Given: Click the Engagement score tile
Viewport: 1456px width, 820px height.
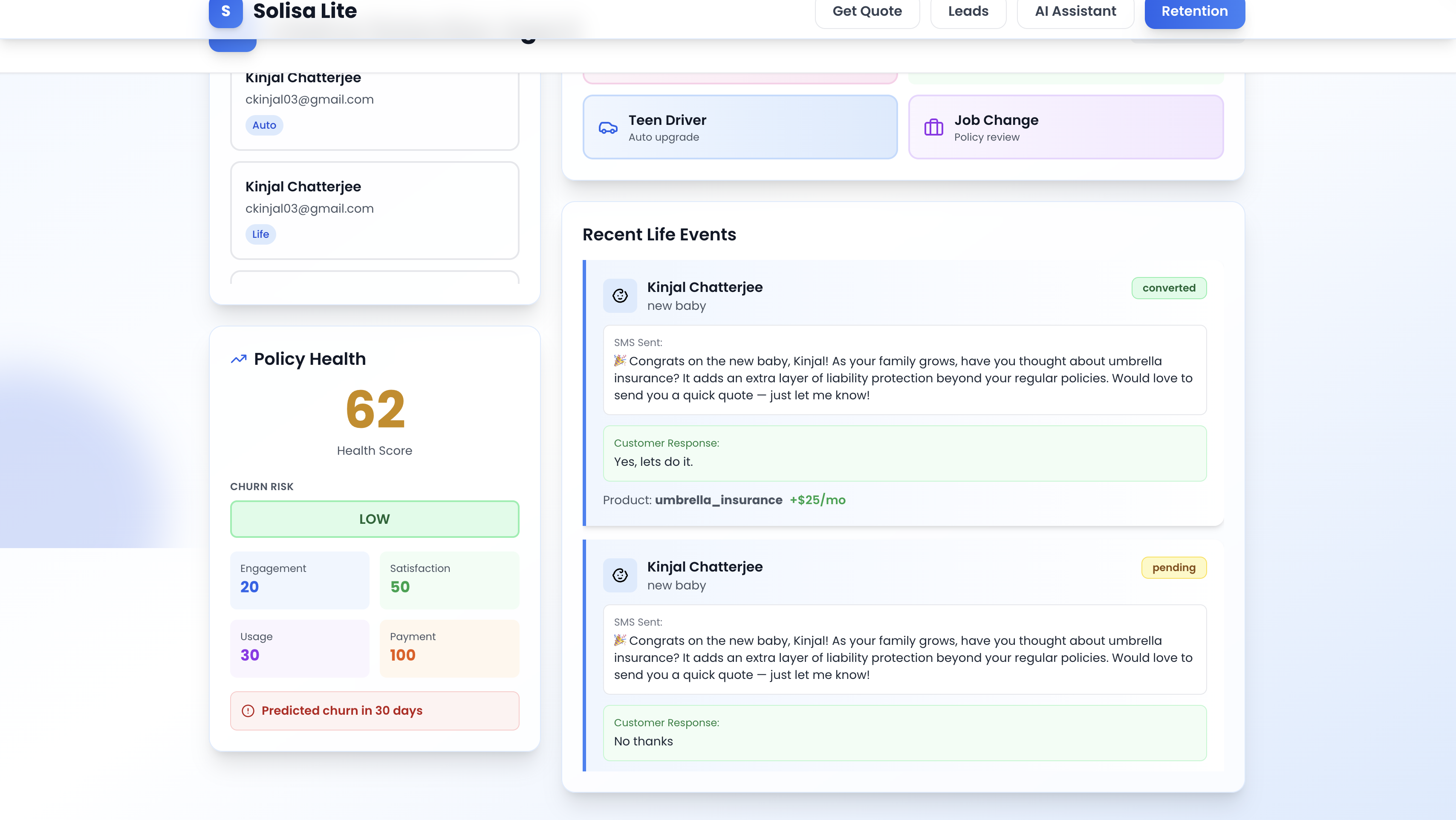Looking at the screenshot, I should pos(300,580).
